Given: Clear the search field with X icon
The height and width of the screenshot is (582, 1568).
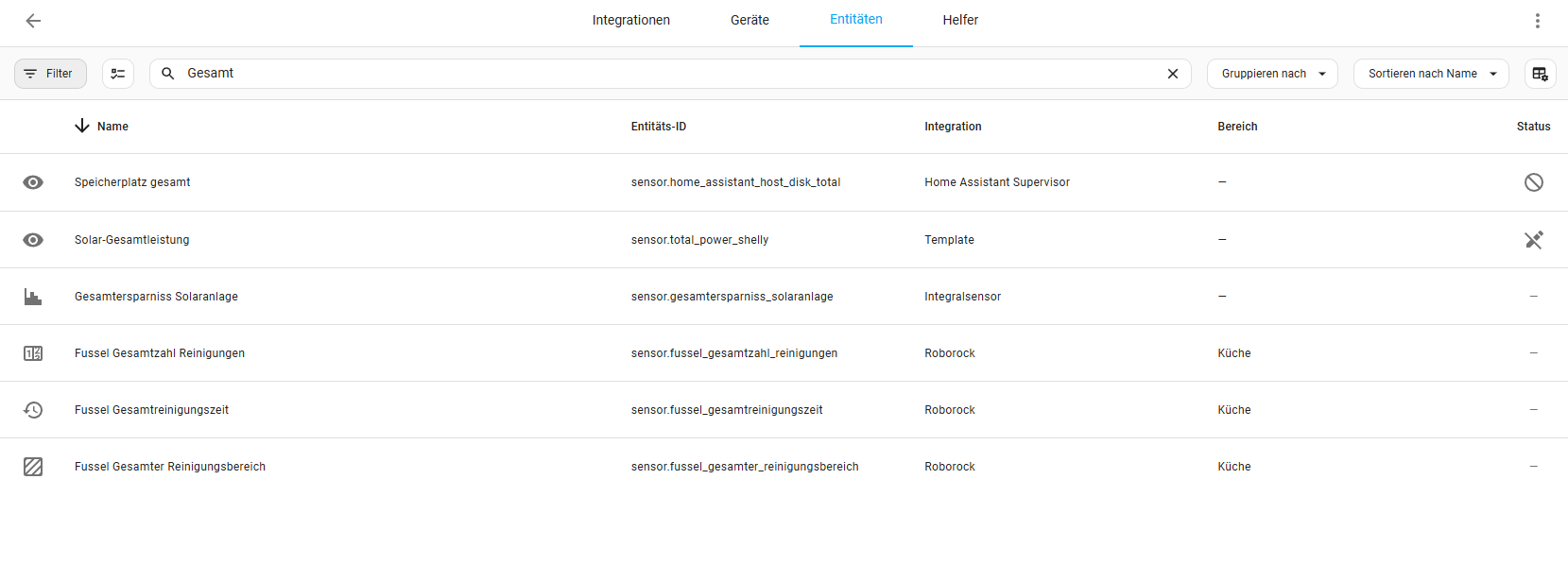Looking at the screenshot, I should (x=1172, y=74).
